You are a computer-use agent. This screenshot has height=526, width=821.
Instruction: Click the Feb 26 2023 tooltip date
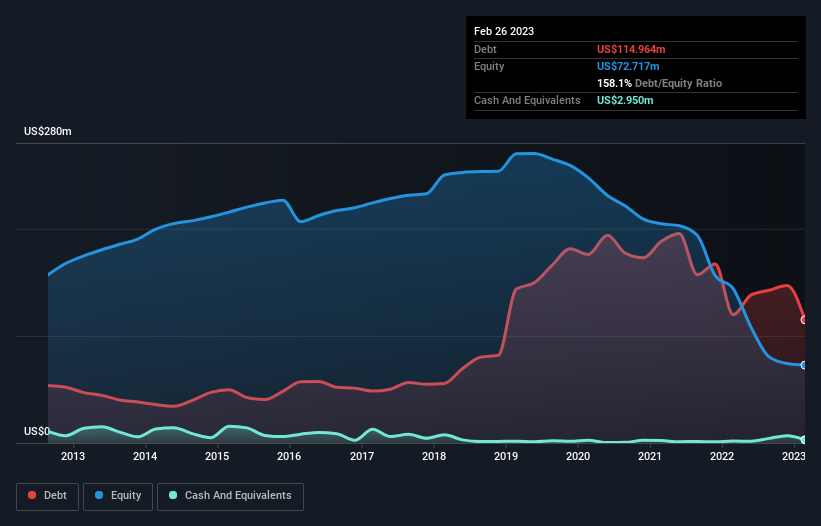504,31
